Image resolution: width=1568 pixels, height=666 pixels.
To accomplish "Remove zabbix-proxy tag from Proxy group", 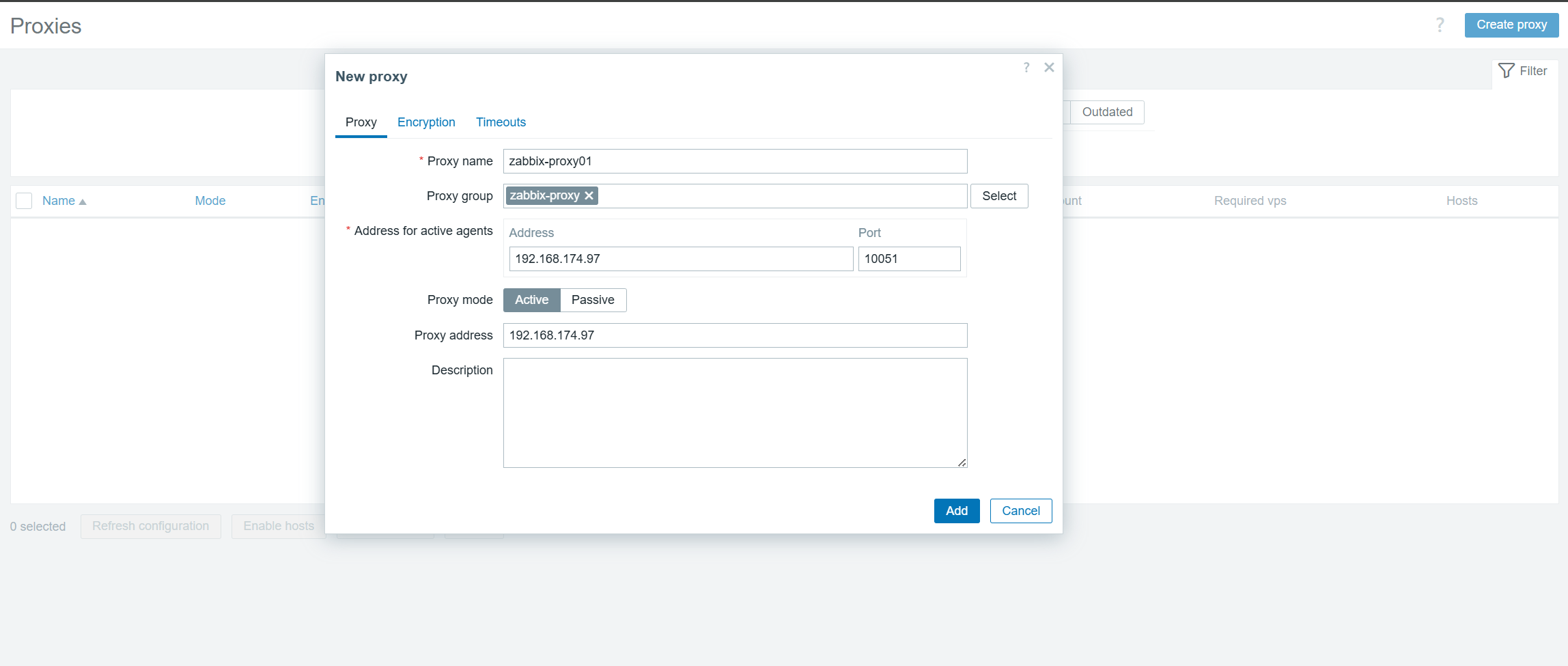I will tap(589, 195).
